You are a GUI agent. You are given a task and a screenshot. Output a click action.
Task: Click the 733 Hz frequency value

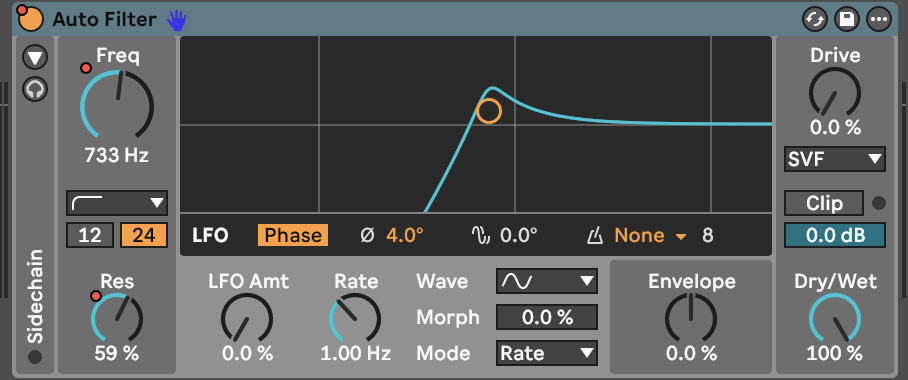pyautogui.click(x=117, y=155)
